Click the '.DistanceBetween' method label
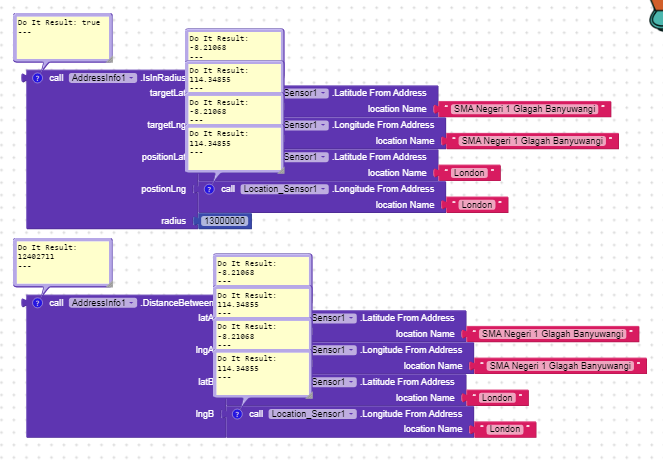 tap(177, 303)
